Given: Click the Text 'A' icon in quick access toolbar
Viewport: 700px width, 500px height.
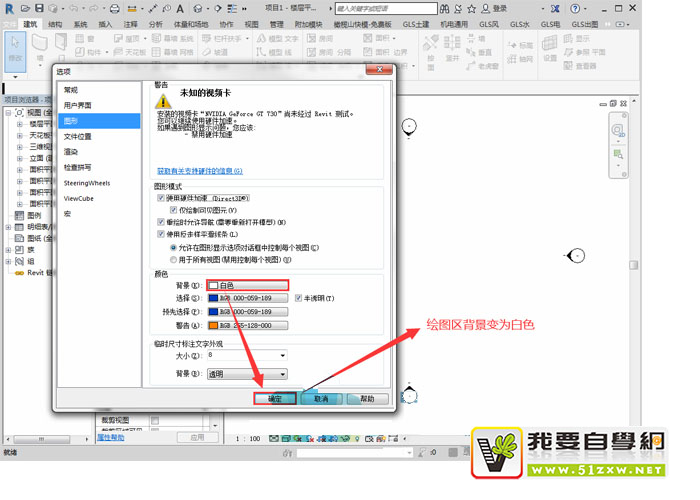Looking at the screenshot, I should 180,8.
